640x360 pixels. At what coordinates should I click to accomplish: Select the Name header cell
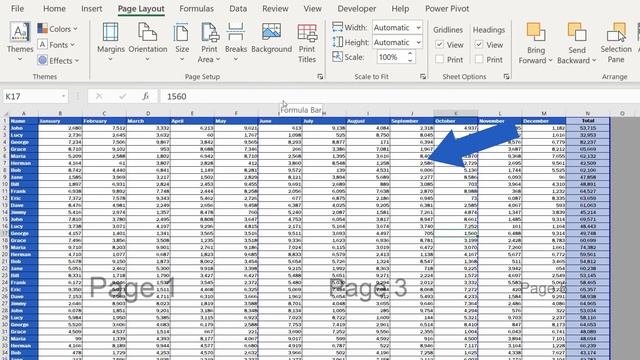[24, 121]
